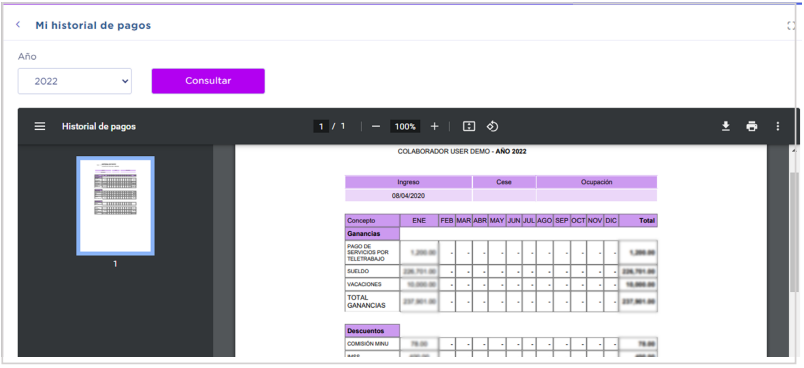Click the AGO column header

[545, 220]
